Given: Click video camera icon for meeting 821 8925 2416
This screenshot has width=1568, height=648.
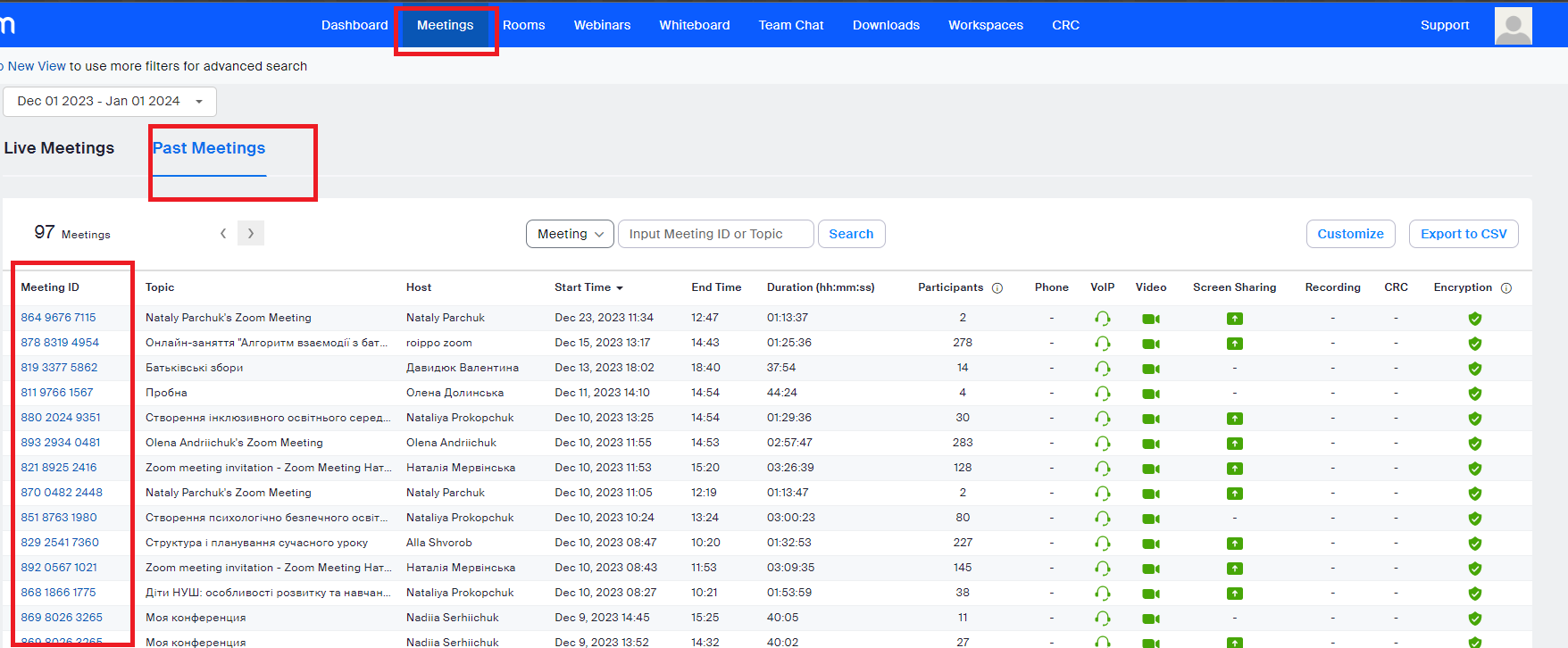Looking at the screenshot, I should 1151,469.
